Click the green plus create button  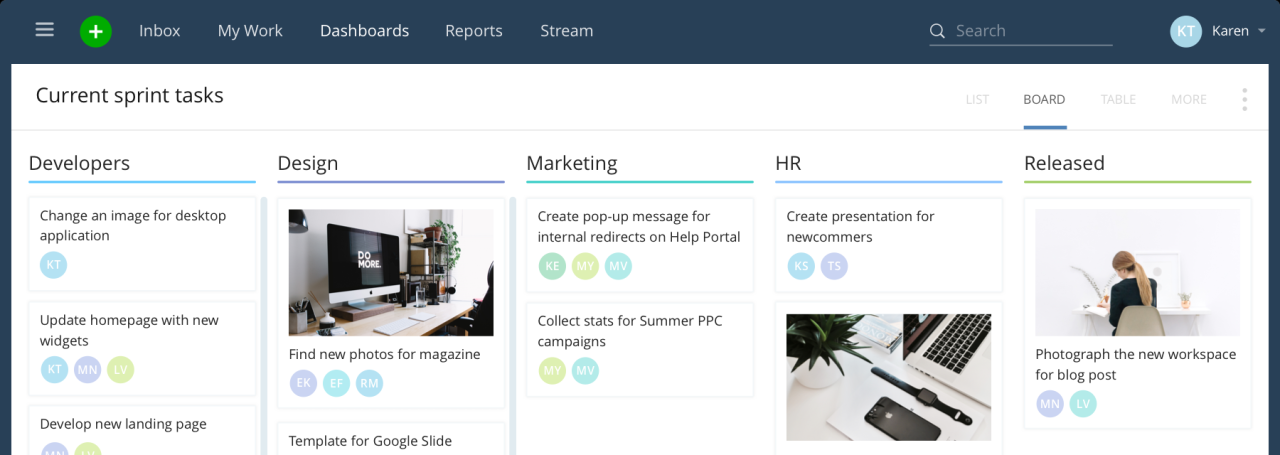pyautogui.click(x=96, y=31)
